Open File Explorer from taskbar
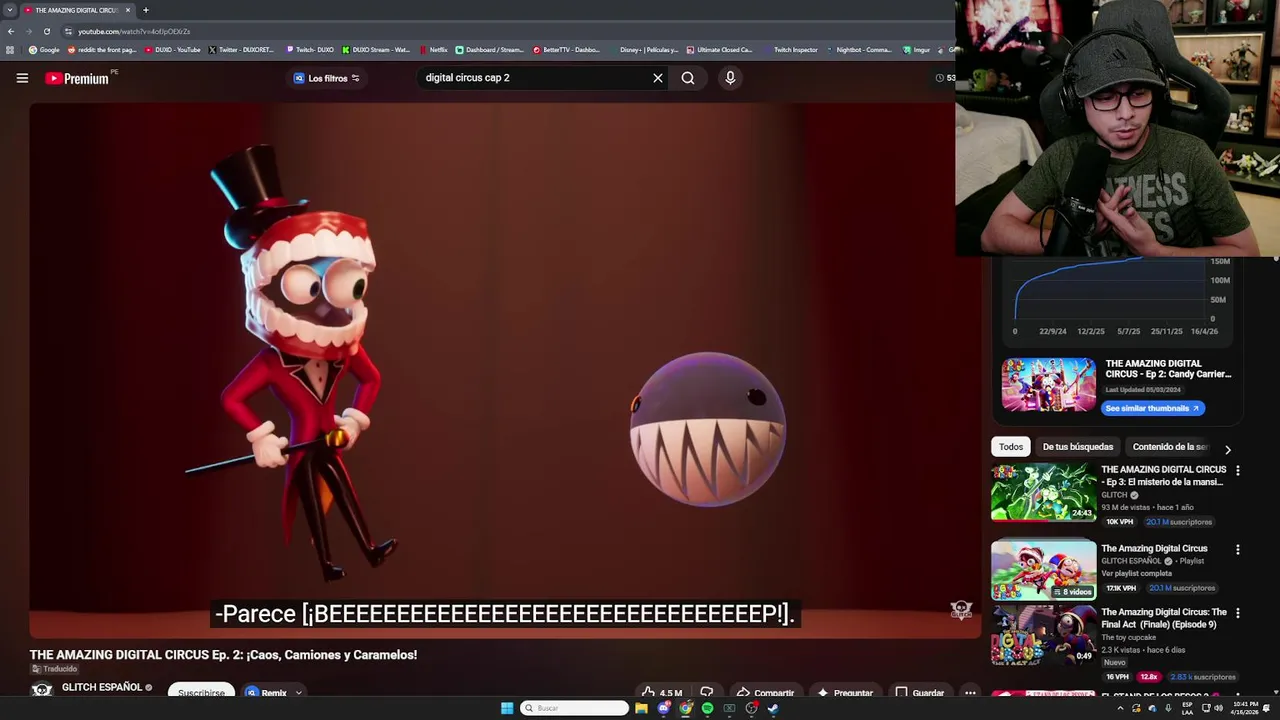 pos(641,708)
